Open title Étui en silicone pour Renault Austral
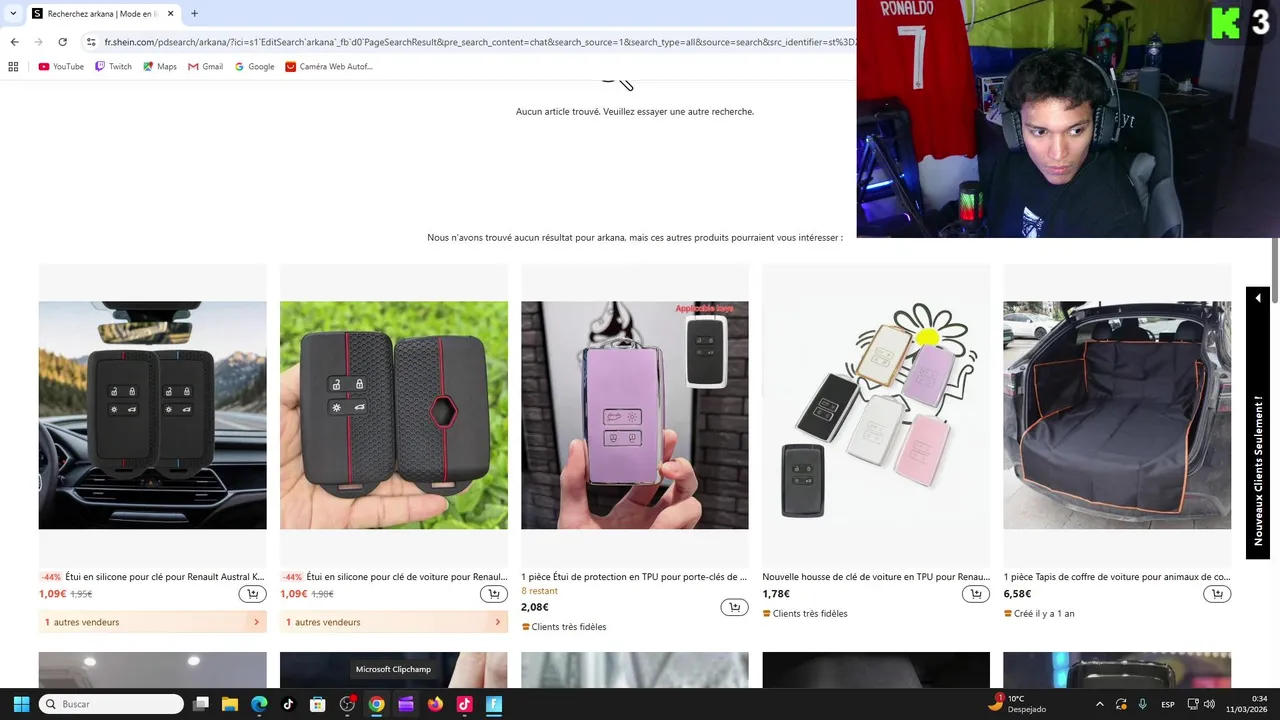 click(x=165, y=577)
